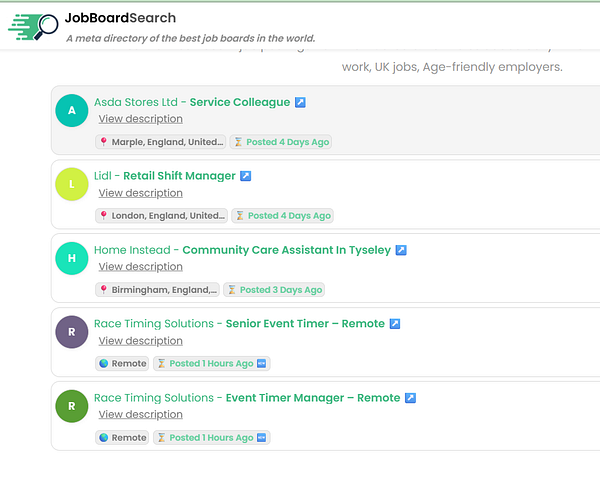Screen dimensions: 600x487
Task: Open Home Instead Community Care Assistant listing
Action: click(x=243, y=250)
